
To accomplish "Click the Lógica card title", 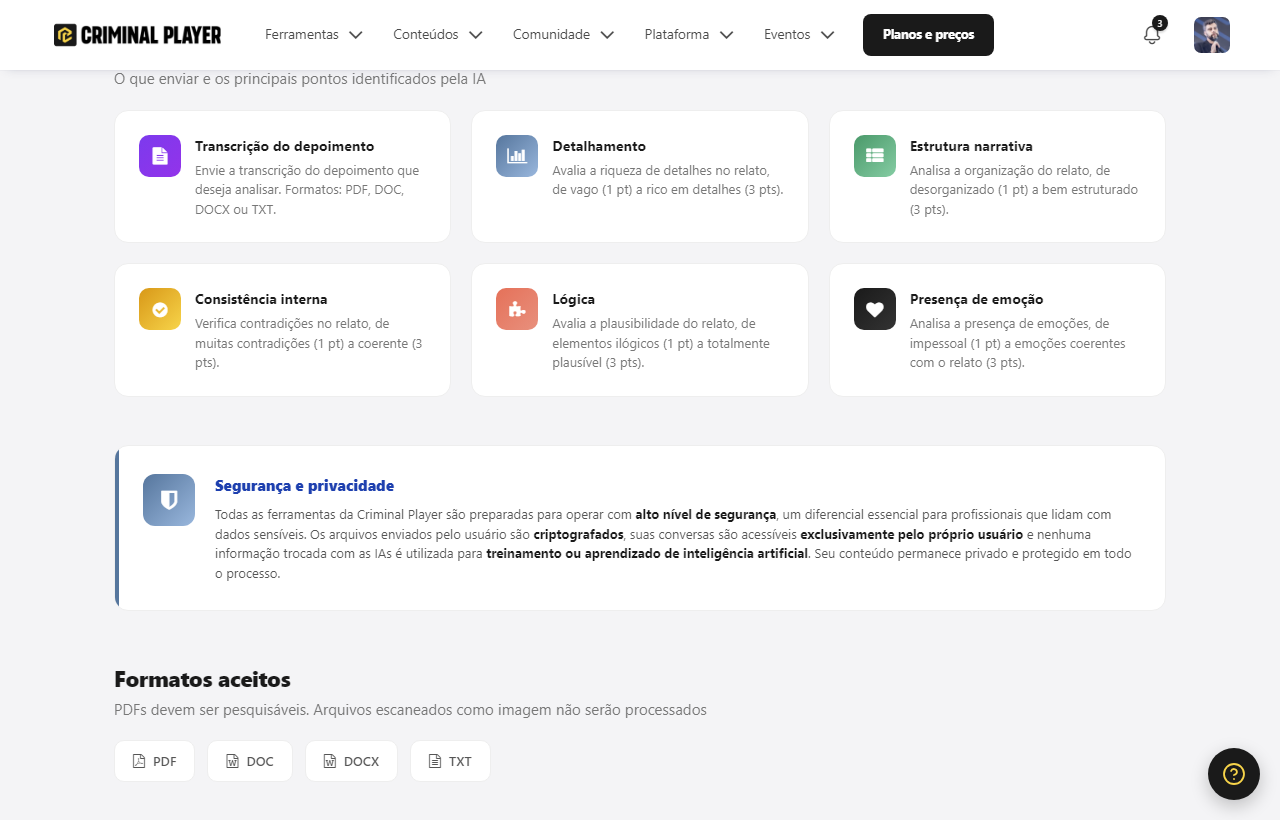I will 573,299.
